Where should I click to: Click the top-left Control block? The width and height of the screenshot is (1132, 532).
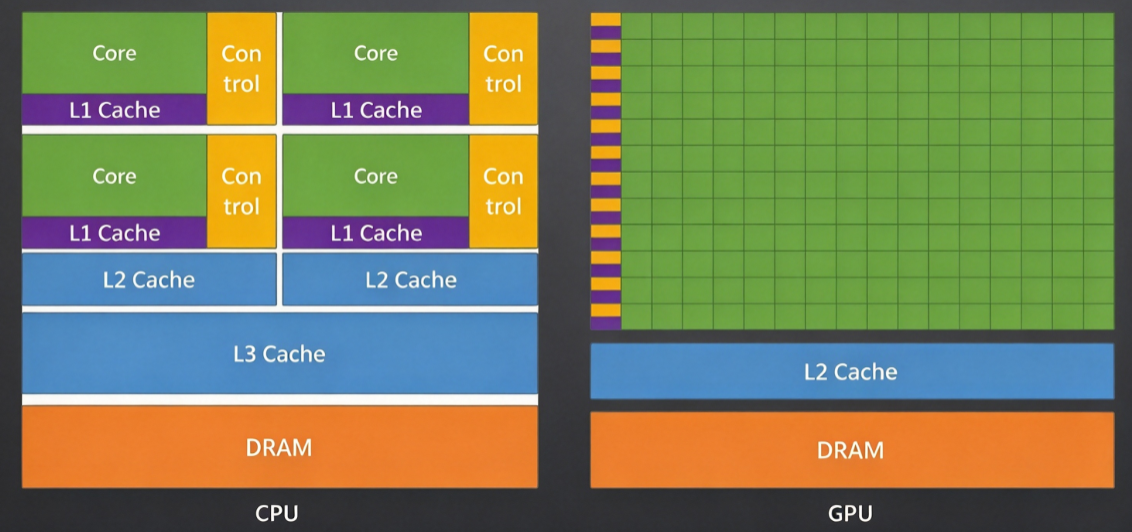coord(241,69)
